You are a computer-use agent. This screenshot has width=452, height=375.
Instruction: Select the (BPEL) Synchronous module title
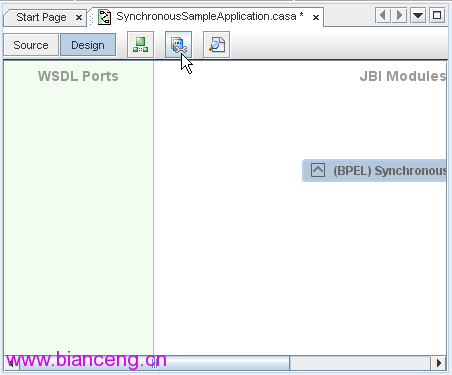tap(390, 171)
